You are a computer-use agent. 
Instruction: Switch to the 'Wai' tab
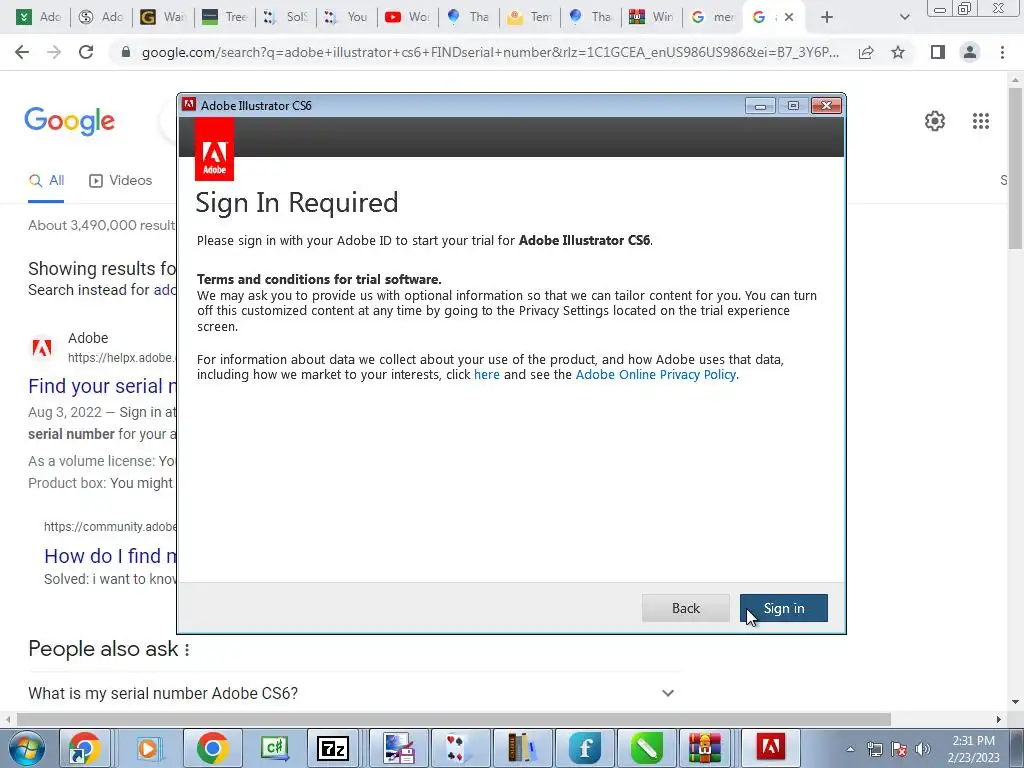163,17
